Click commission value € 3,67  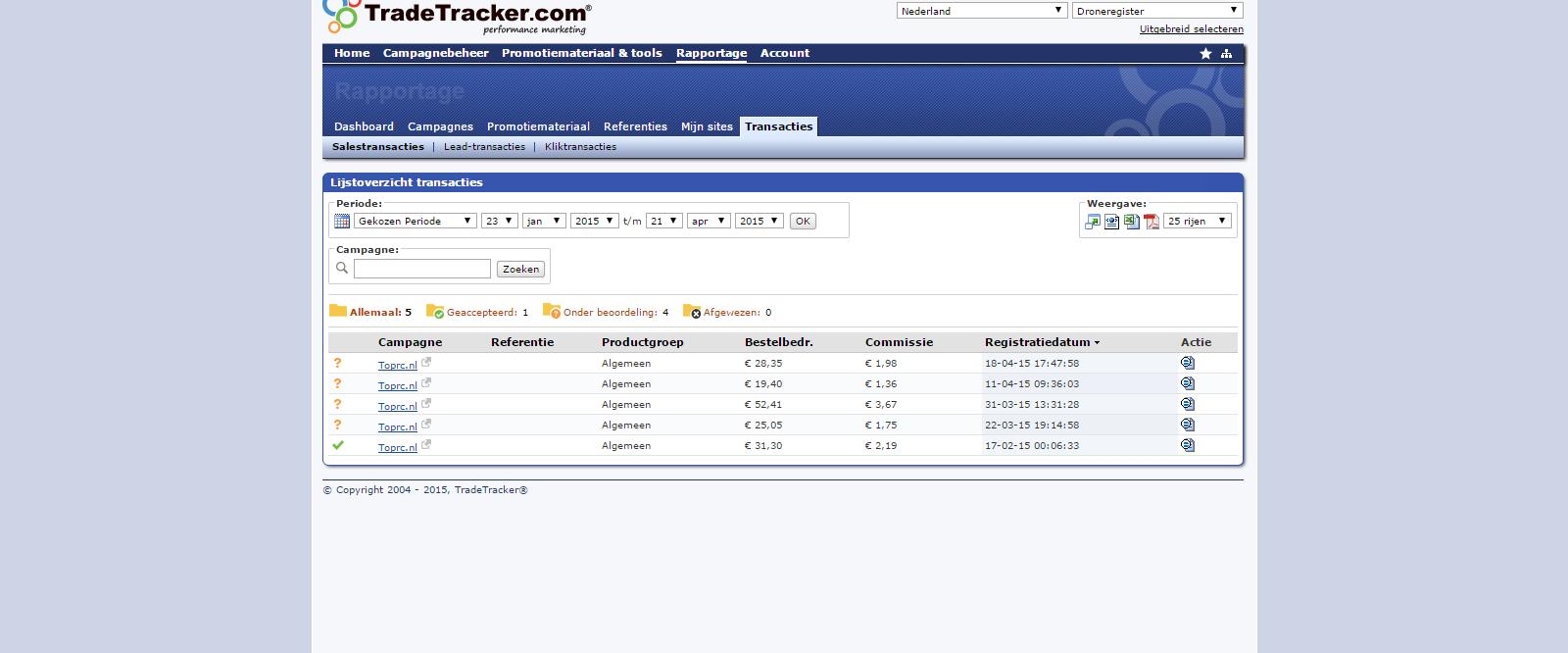[x=881, y=404]
